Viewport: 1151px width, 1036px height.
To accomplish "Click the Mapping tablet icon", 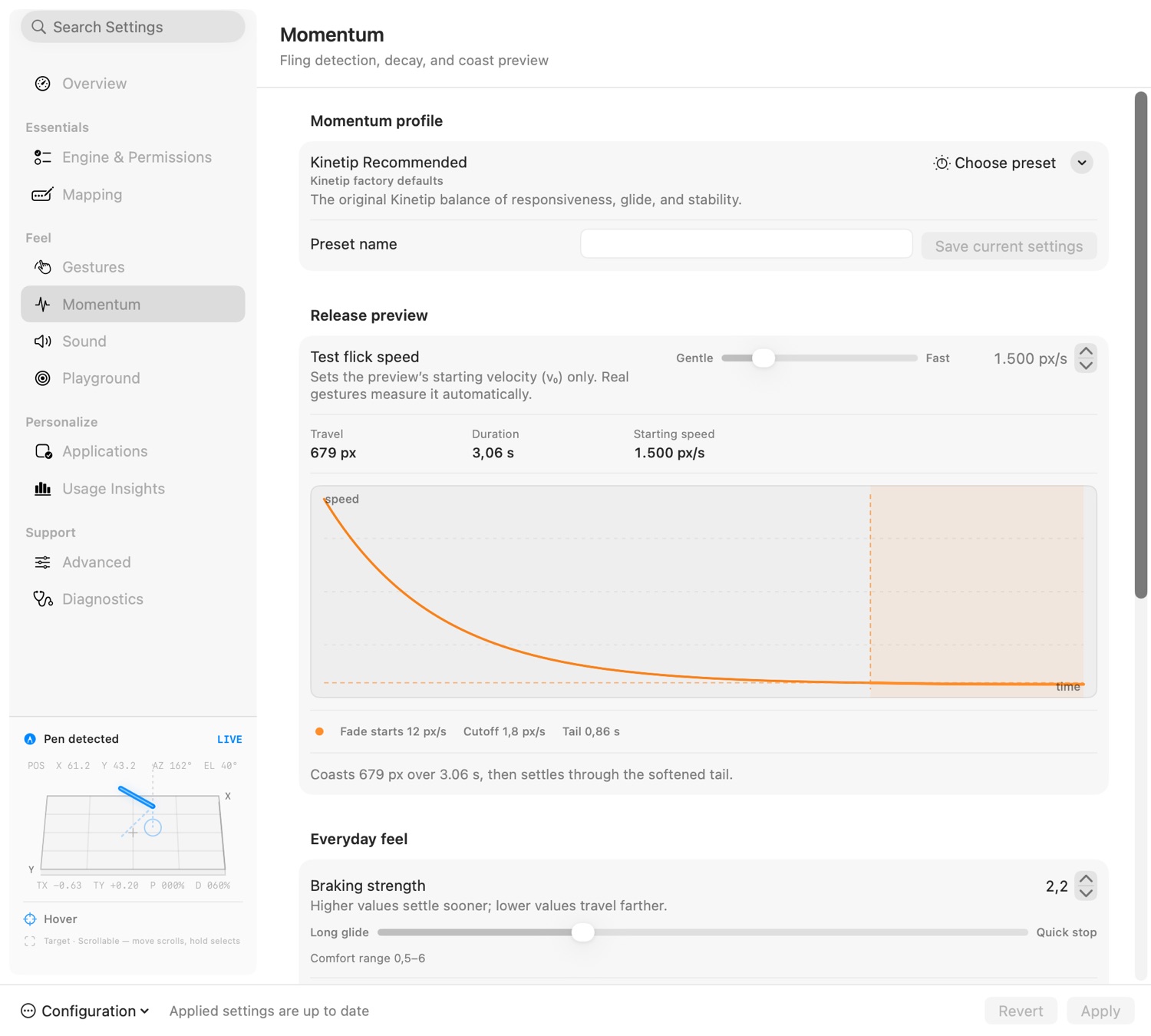I will click(x=42, y=194).
